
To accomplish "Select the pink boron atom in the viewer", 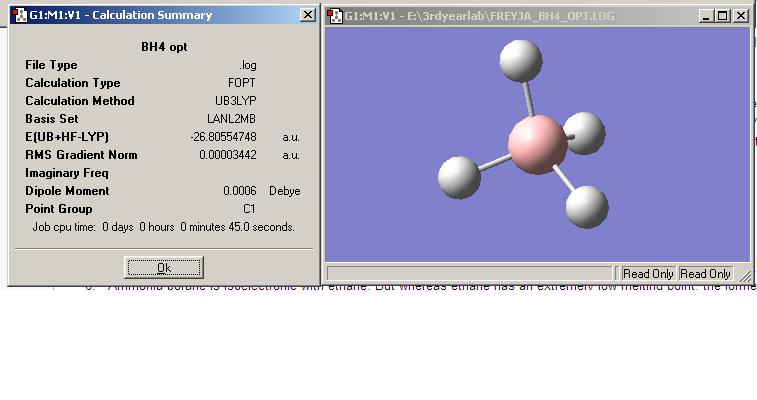I will pyautogui.click(x=537, y=144).
